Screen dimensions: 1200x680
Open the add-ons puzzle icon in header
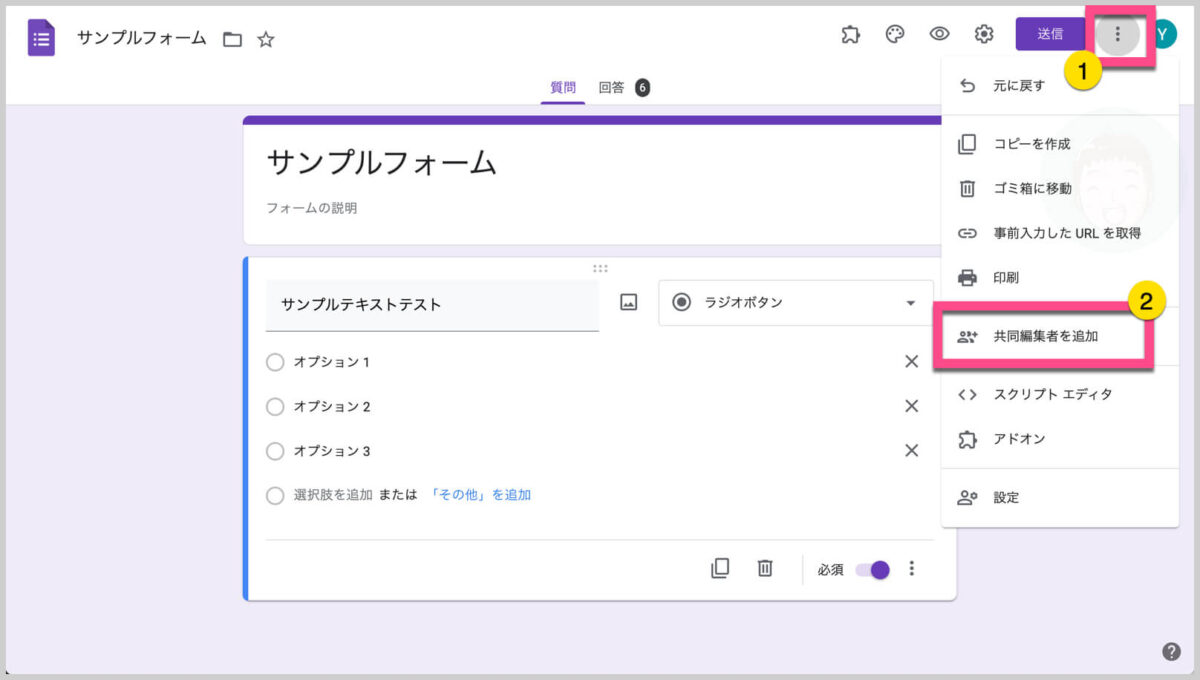(850, 34)
